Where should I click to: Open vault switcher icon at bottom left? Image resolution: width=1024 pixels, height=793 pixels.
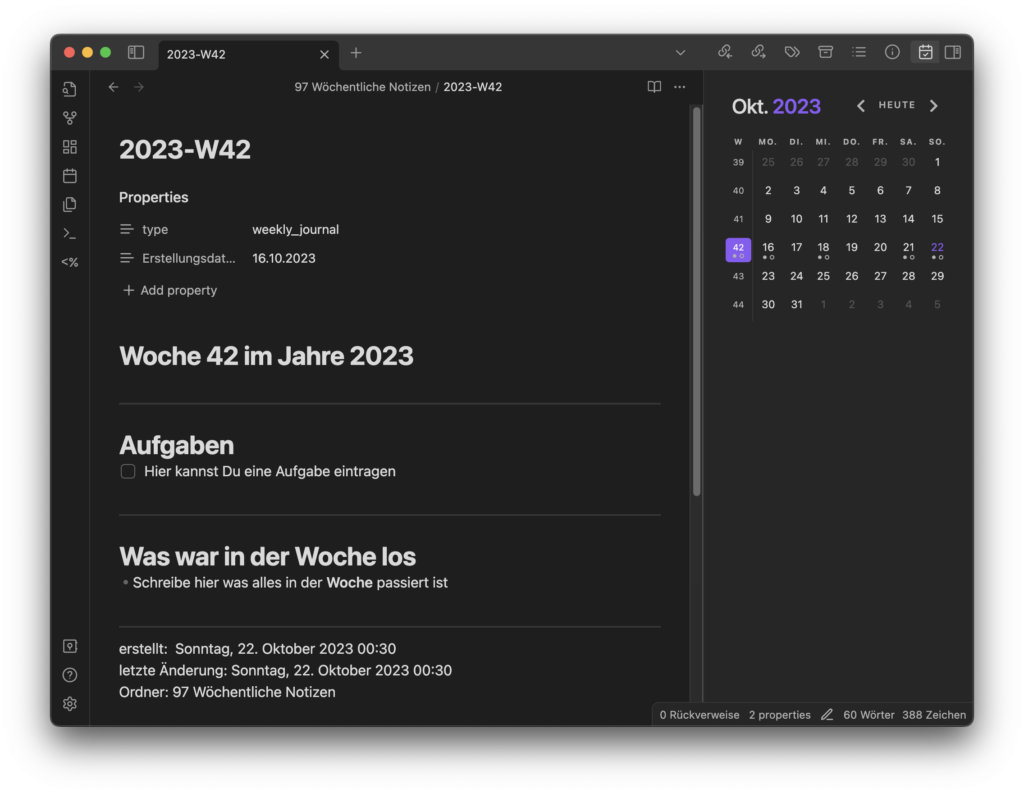[x=70, y=646]
